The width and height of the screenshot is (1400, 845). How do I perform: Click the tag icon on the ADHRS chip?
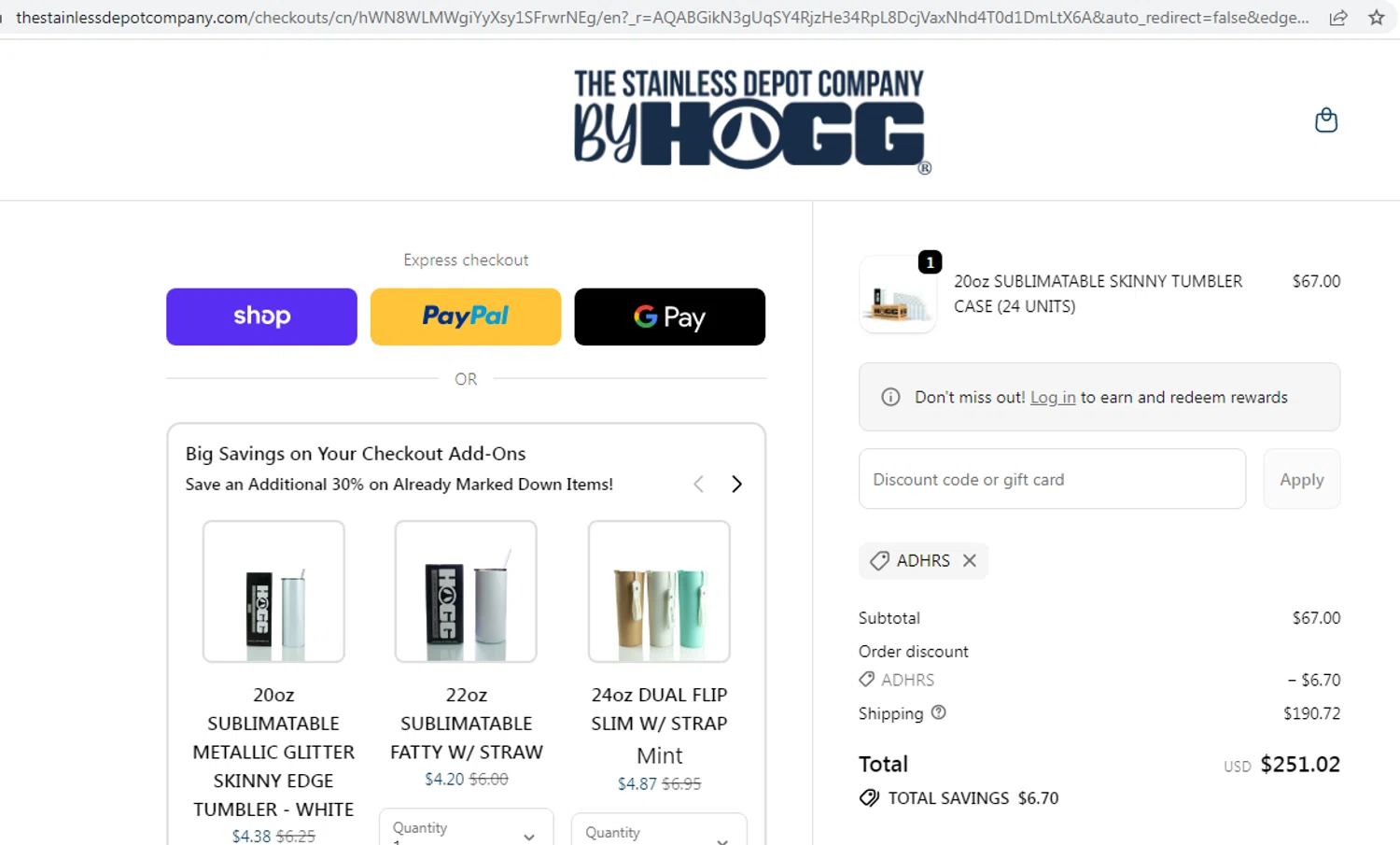[879, 560]
